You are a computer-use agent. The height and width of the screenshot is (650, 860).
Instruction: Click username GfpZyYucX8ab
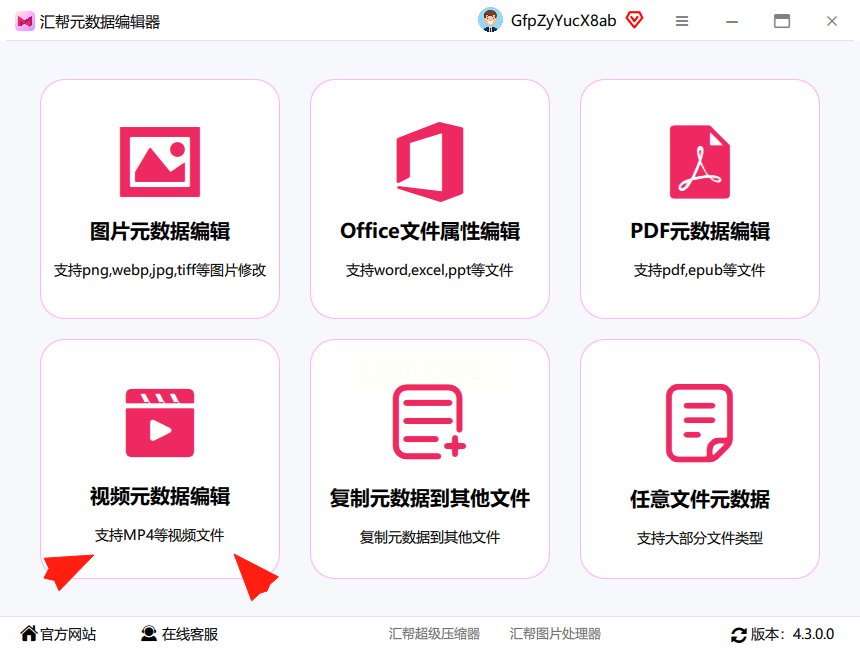point(563,21)
